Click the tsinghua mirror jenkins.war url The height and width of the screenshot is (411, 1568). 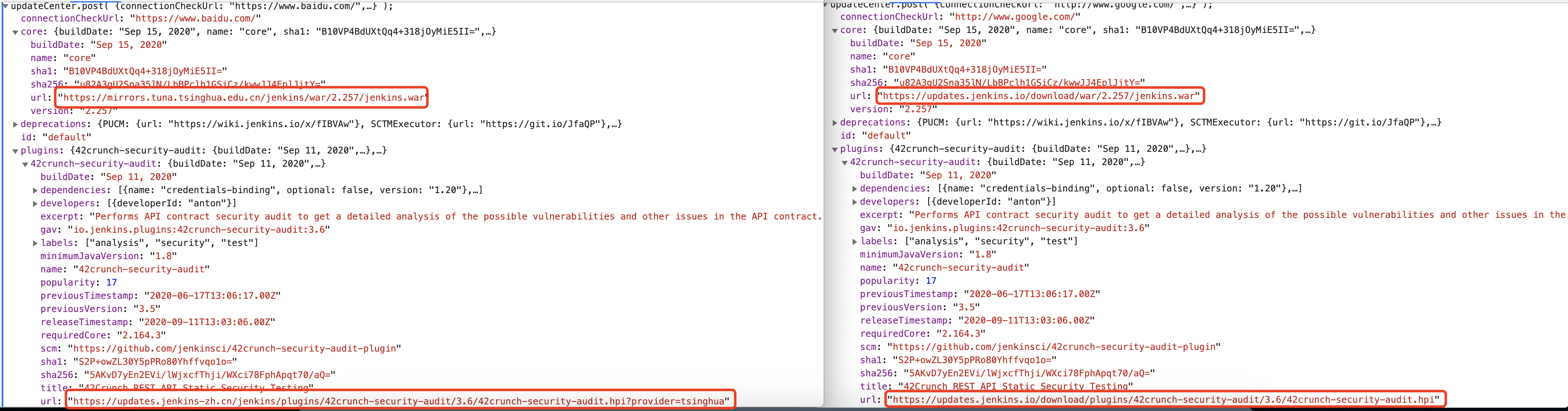pos(243,97)
